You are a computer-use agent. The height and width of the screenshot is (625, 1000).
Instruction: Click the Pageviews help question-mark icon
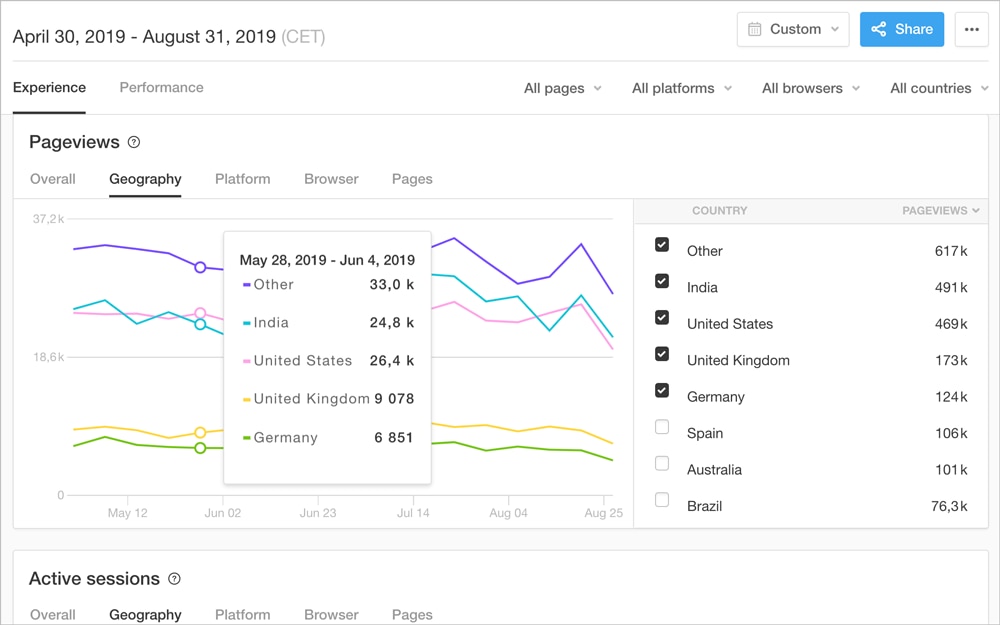[134, 143]
